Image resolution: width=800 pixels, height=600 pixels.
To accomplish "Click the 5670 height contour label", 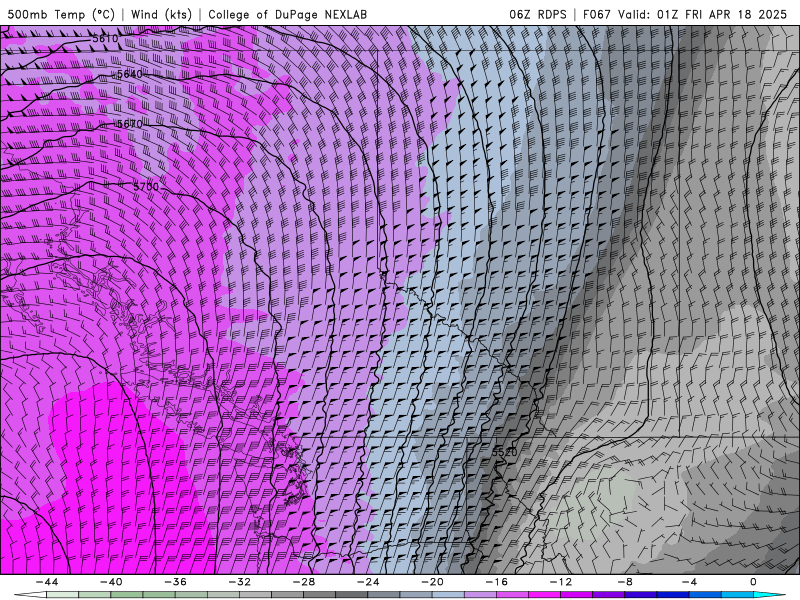I will [x=130, y=124].
